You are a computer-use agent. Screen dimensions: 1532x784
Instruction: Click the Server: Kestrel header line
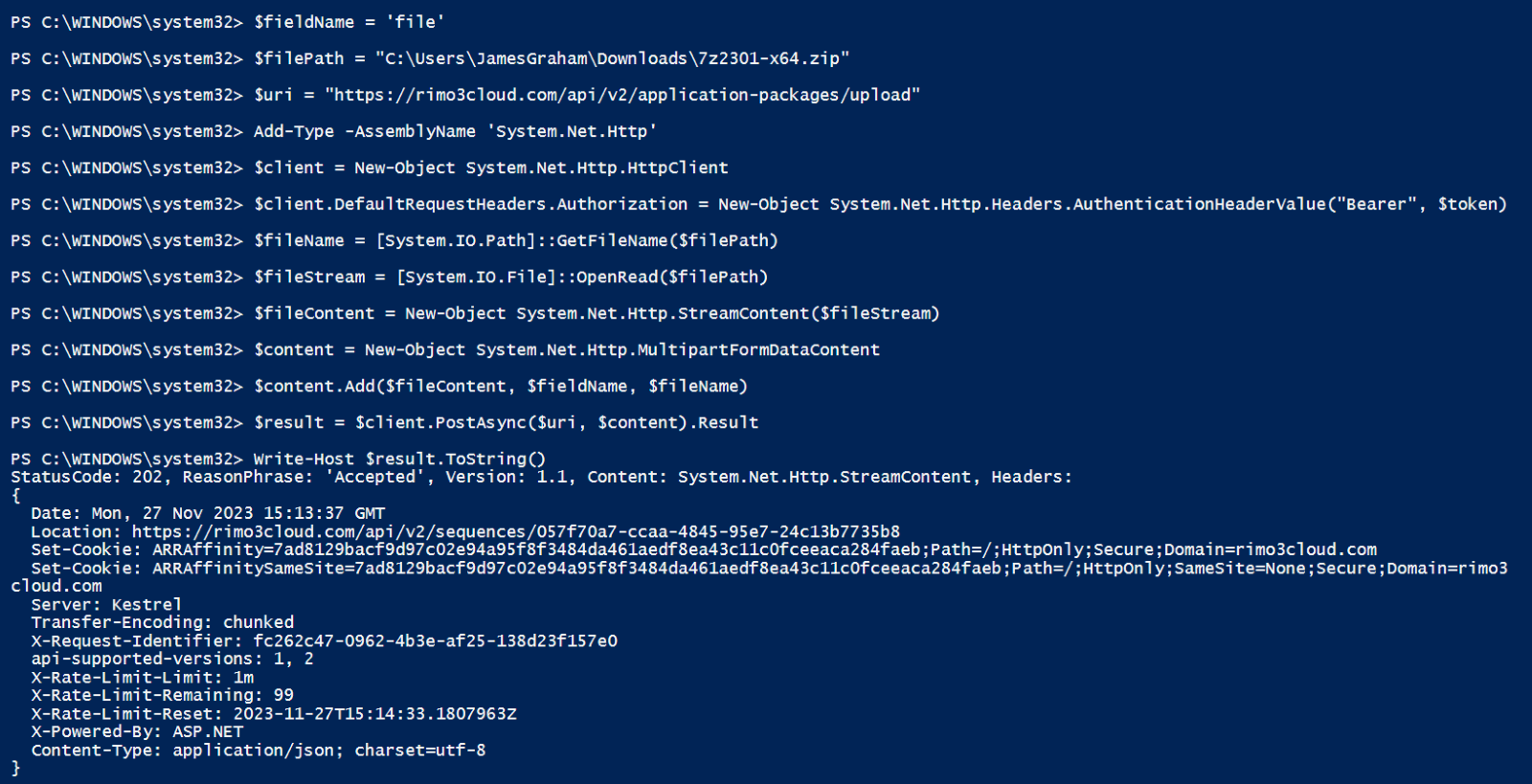pos(106,604)
